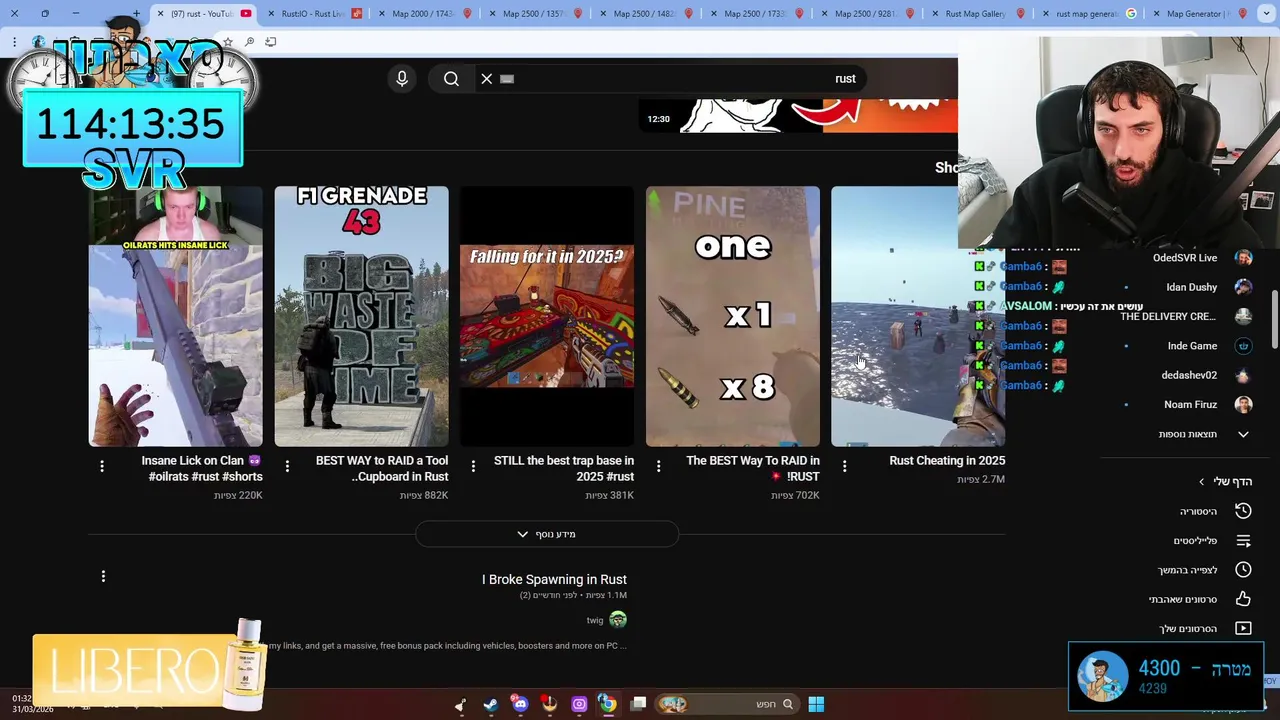Open Noam Firuz channel avatar
Image resolution: width=1280 pixels, height=720 pixels.
pos(1243,404)
